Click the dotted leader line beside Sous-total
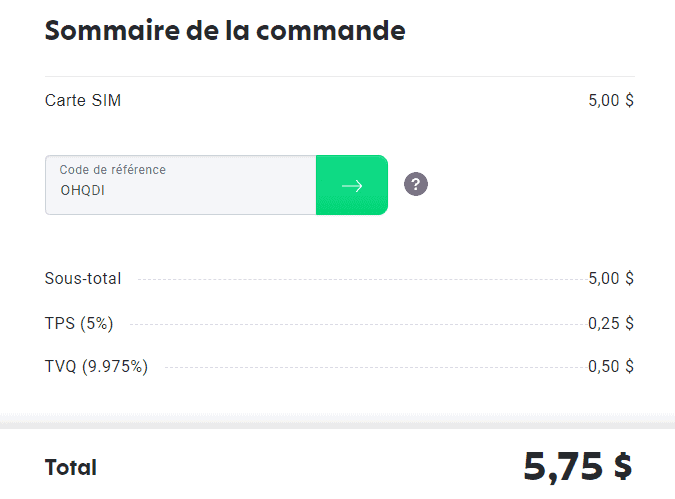The width and height of the screenshot is (675, 499). click(x=360, y=279)
